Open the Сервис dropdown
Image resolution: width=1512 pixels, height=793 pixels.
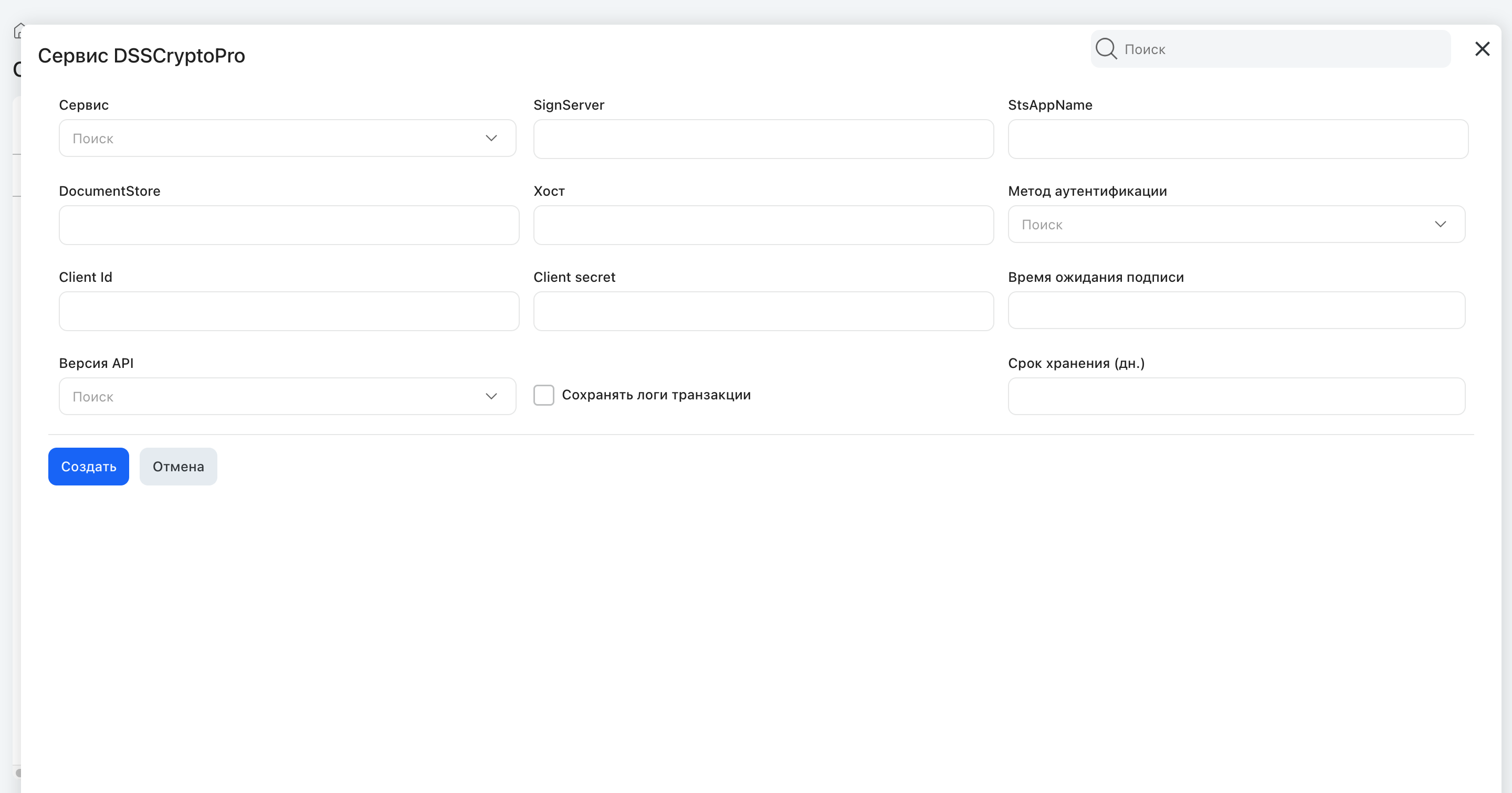click(288, 139)
